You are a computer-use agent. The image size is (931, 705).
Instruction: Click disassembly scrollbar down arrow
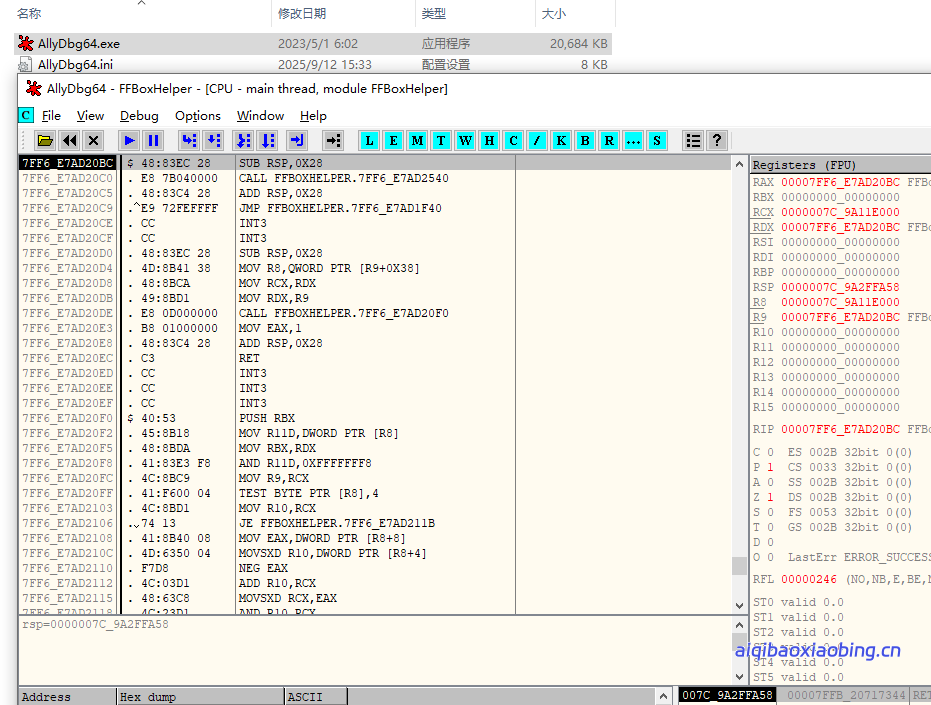pos(739,606)
